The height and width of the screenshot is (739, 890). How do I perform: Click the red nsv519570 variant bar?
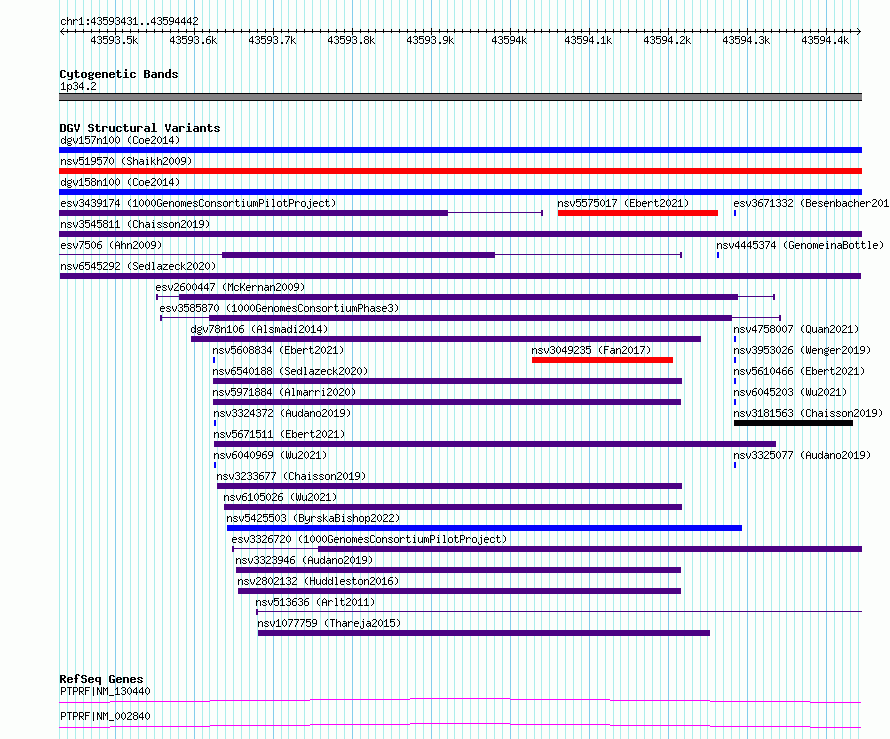pyautogui.click(x=460, y=171)
